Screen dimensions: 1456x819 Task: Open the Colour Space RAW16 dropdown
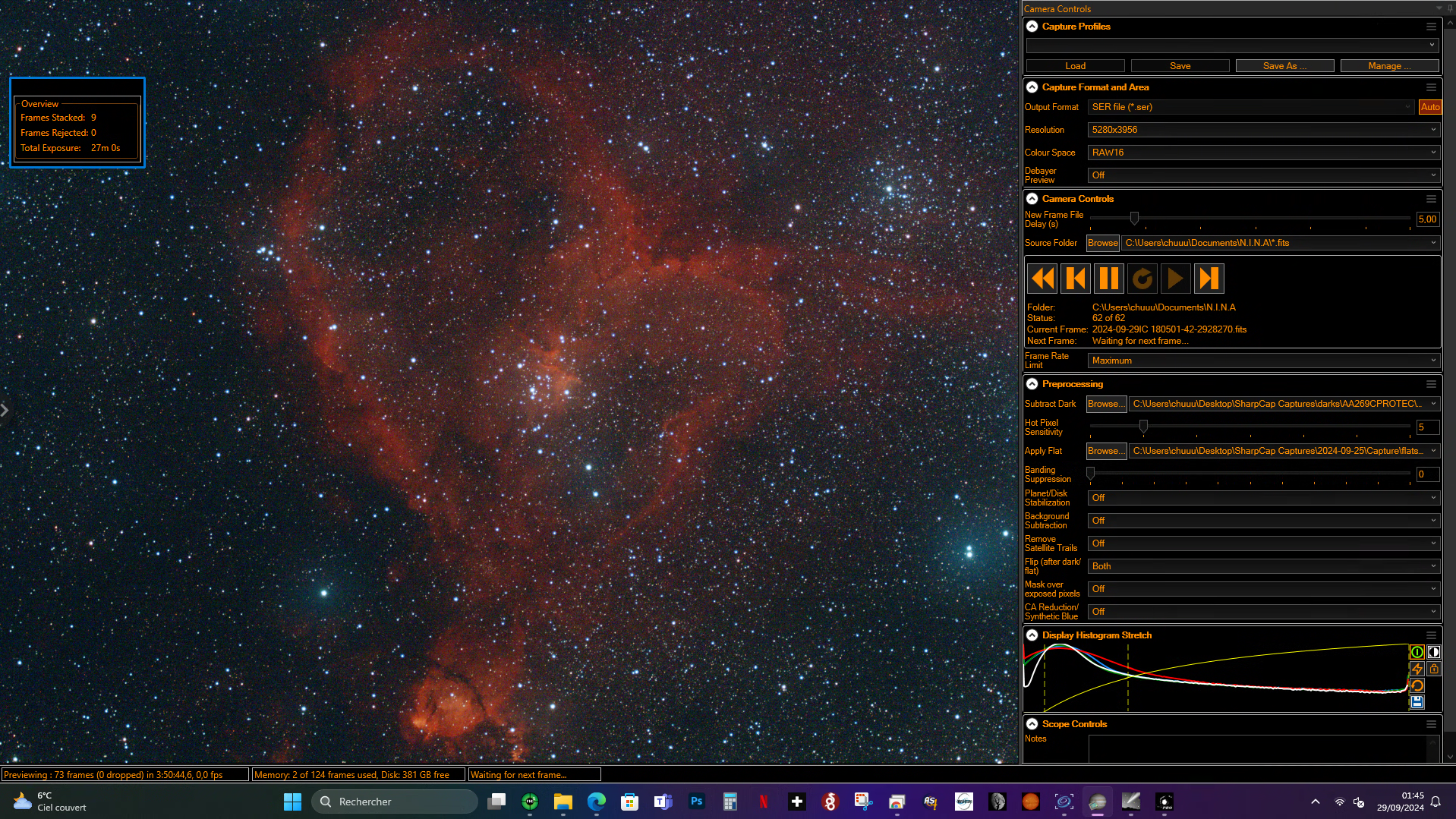tap(1263, 153)
